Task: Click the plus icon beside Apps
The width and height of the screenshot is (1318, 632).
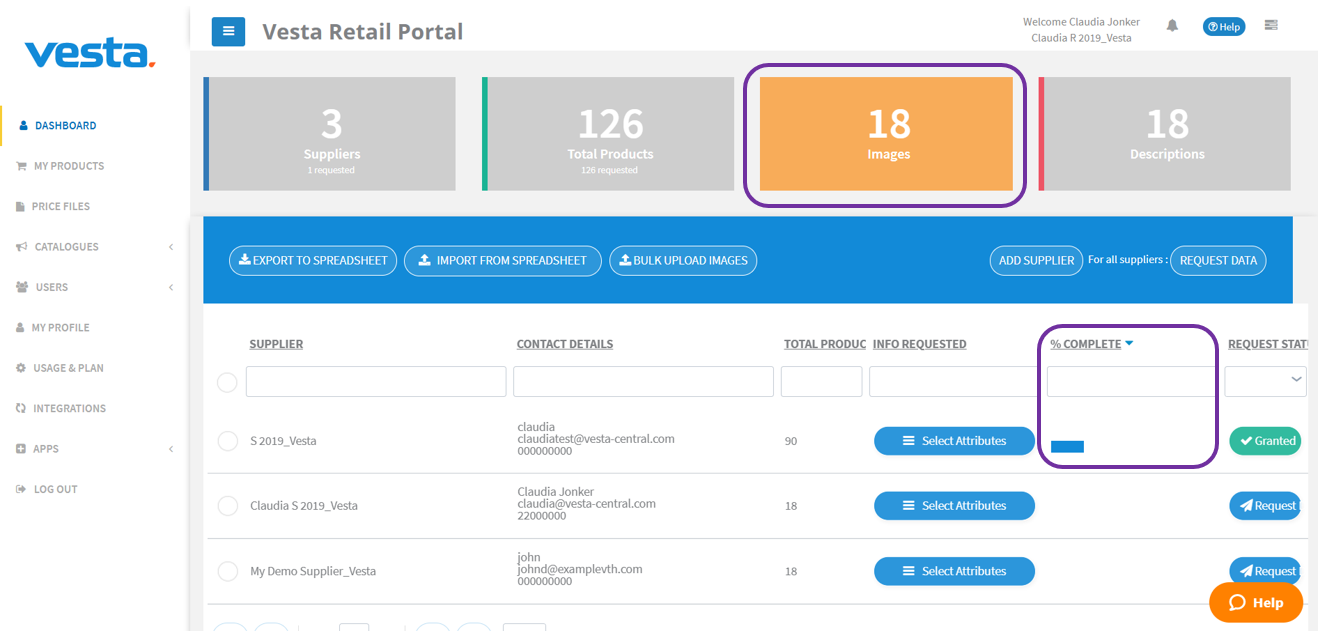Action: pyautogui.click(x=21, y=449)
